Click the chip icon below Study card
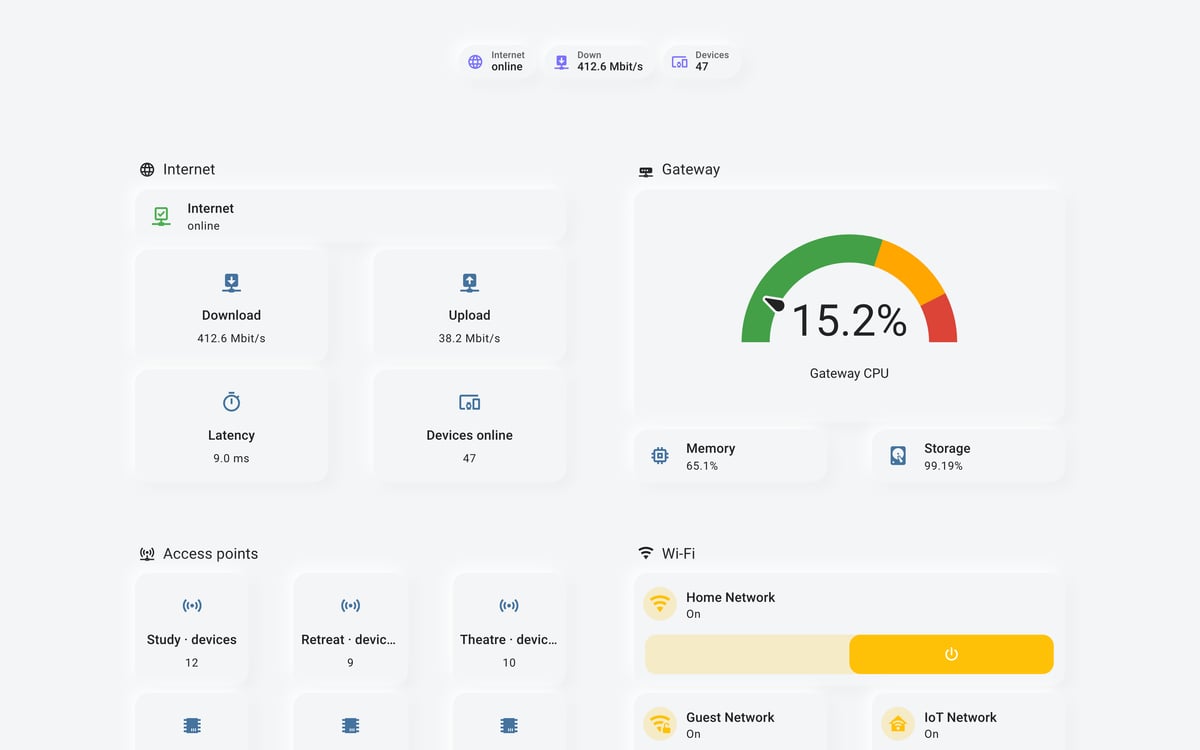The width and height of the screenshot is (1200, 750). 192,725
